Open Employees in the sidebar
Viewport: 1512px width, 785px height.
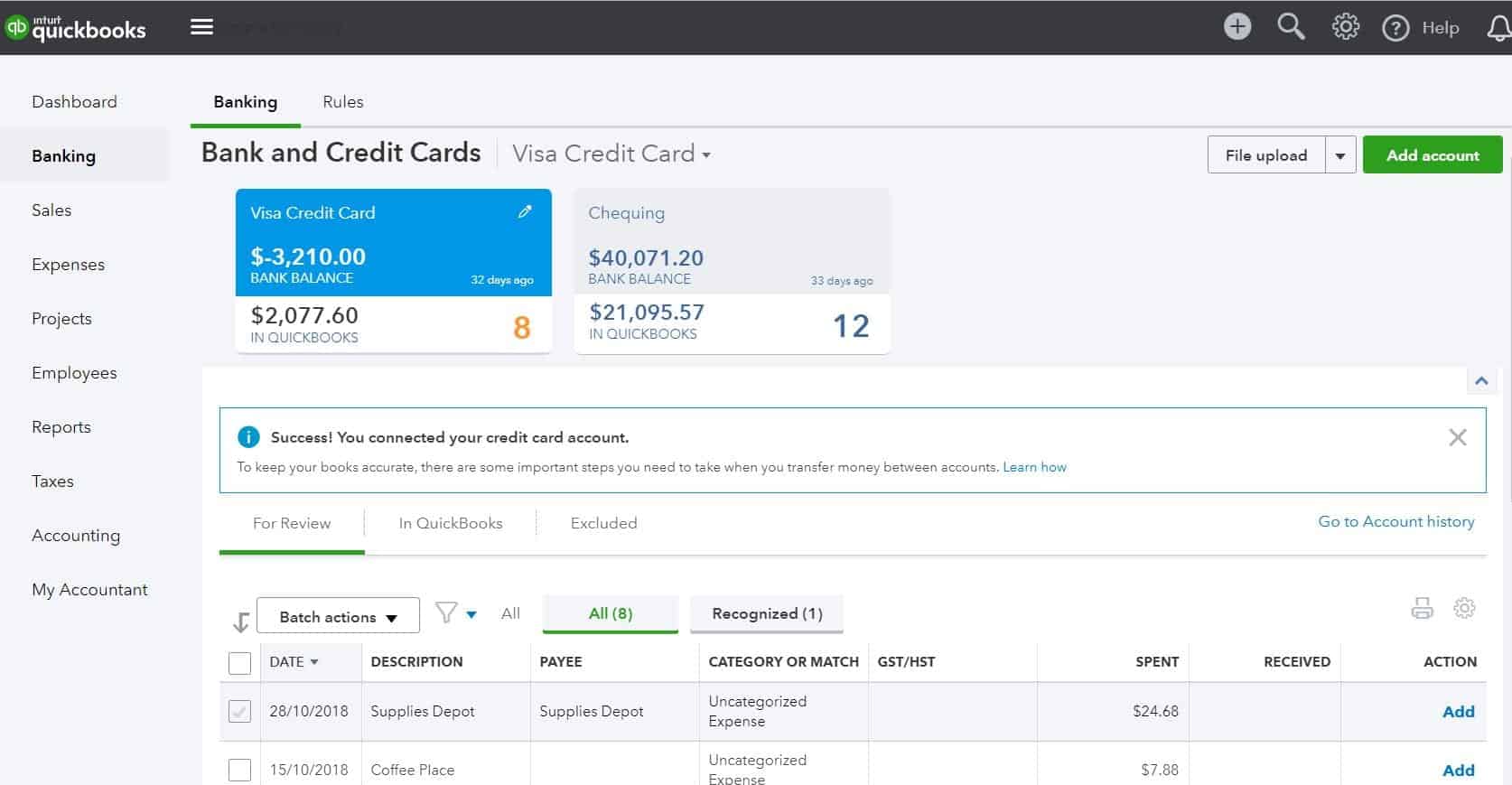[x=74, y=373]
